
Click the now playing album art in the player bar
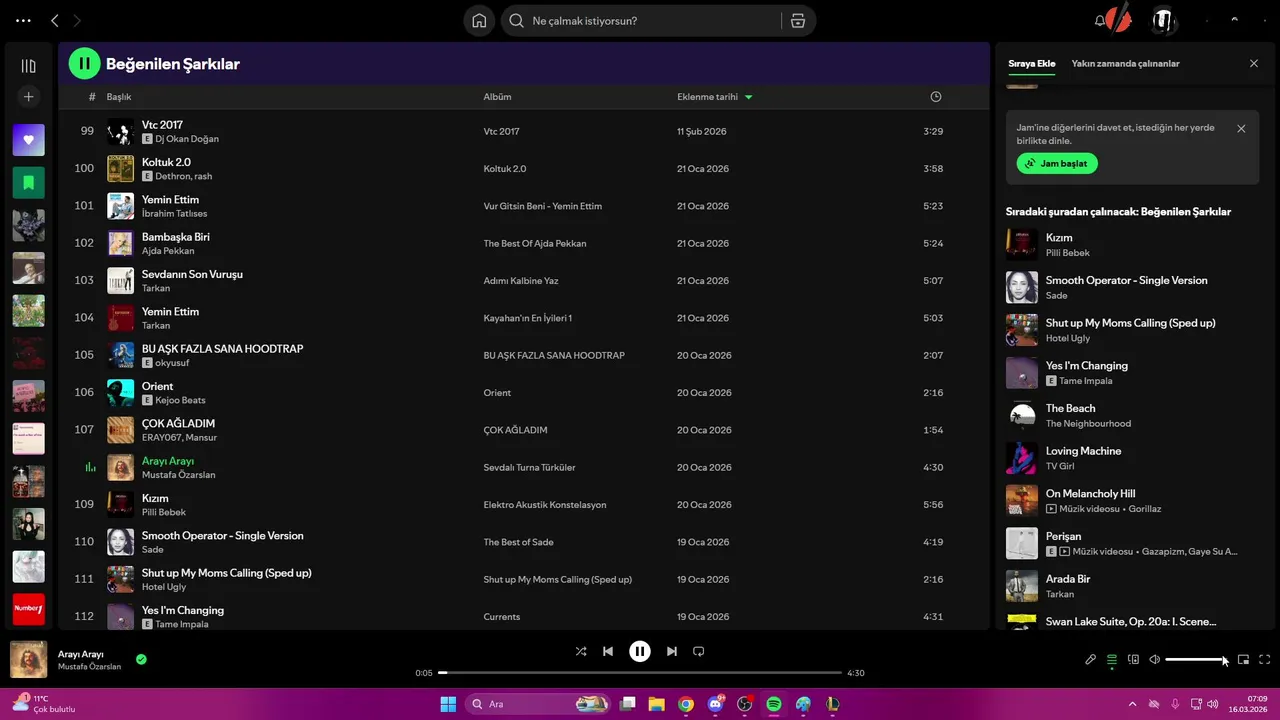tap(28, 660)
